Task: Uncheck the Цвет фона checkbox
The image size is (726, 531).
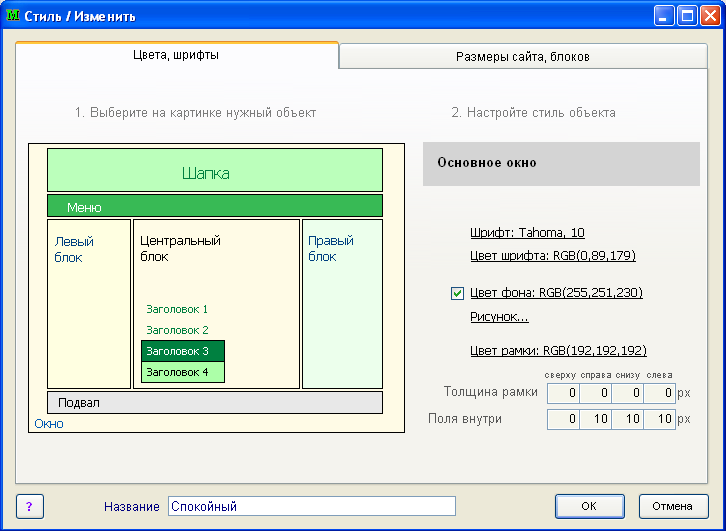Action: (457, 293)
